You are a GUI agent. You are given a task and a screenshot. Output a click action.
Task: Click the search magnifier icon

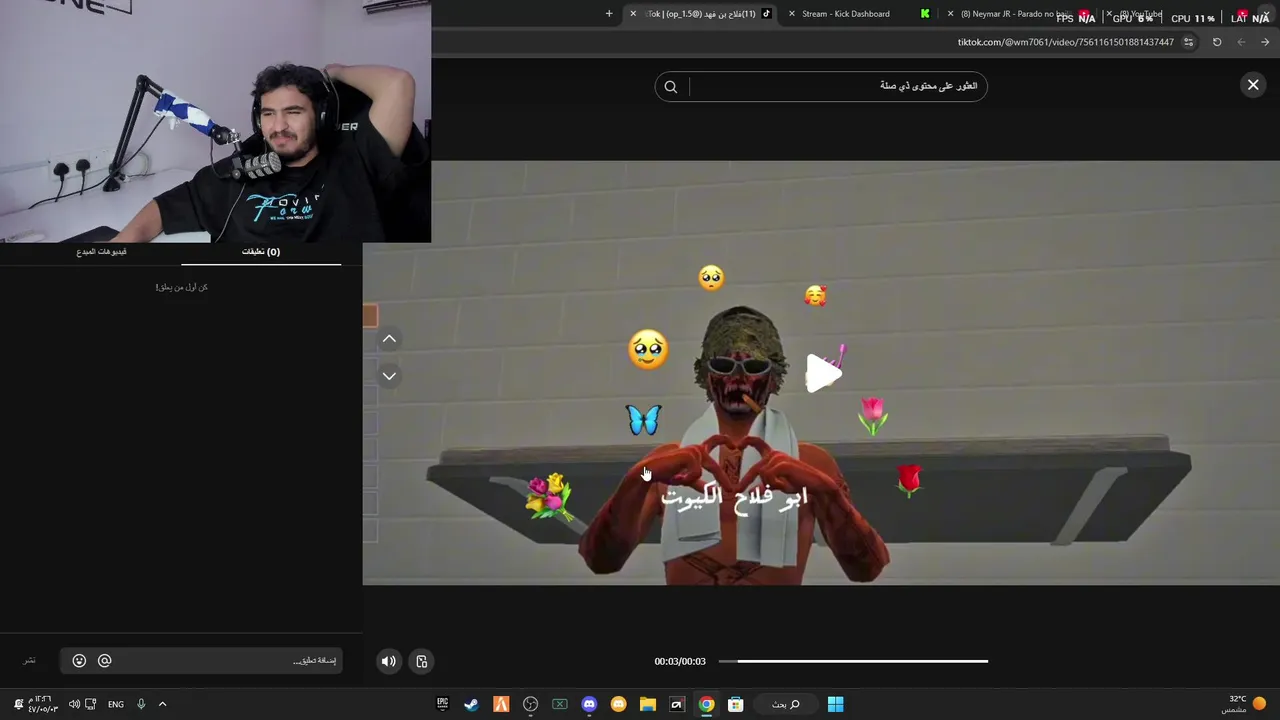click(671, 87)
